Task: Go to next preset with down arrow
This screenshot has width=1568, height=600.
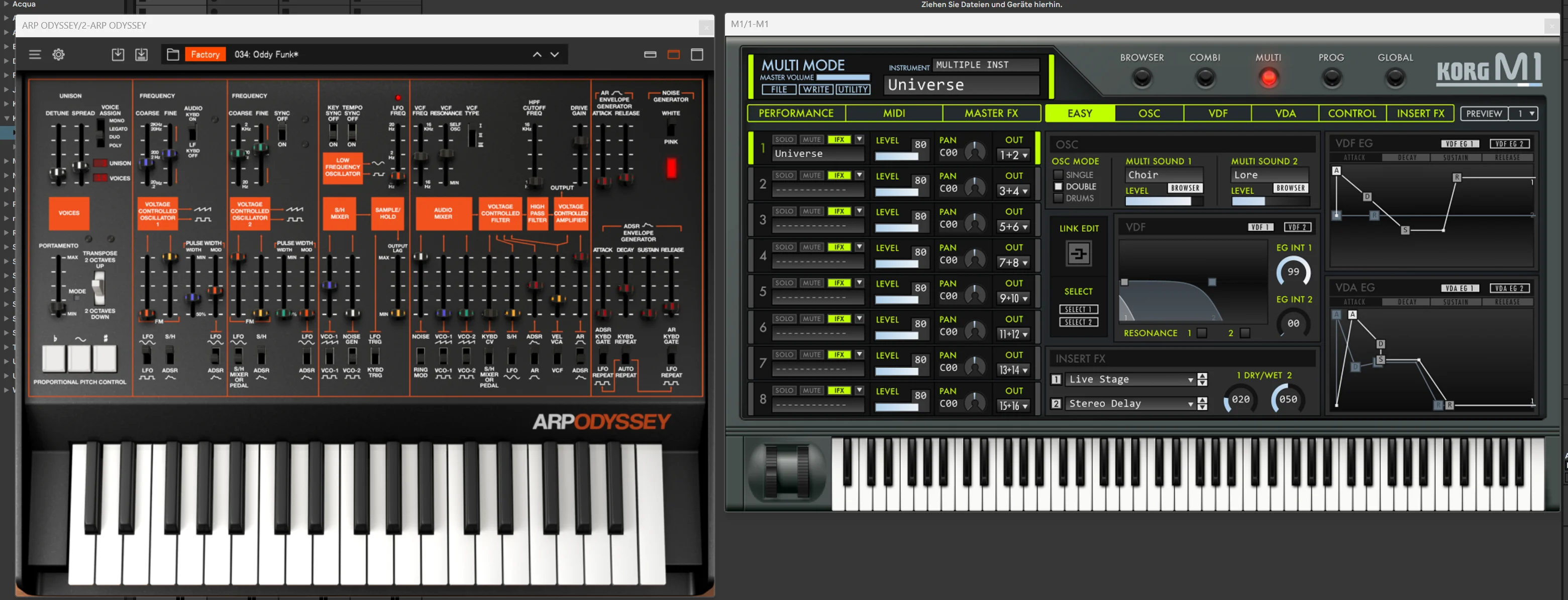Action: pyautogui.click(x=555, y=54)
